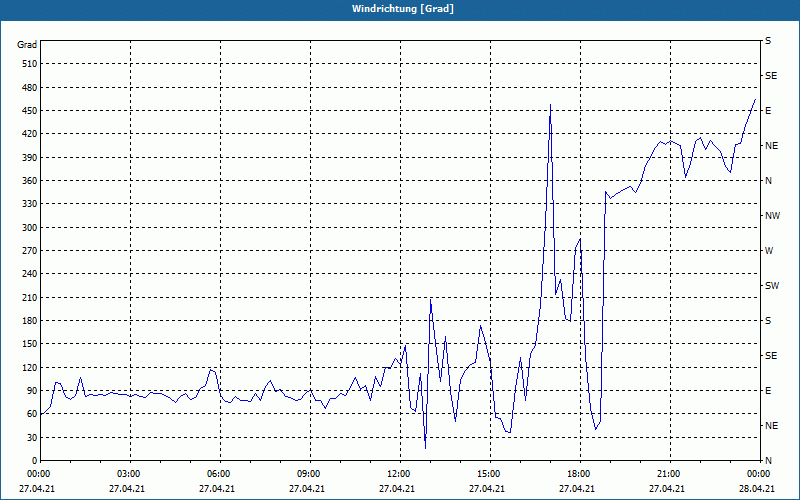Select the 210 degree axis label

coord(30,297)
